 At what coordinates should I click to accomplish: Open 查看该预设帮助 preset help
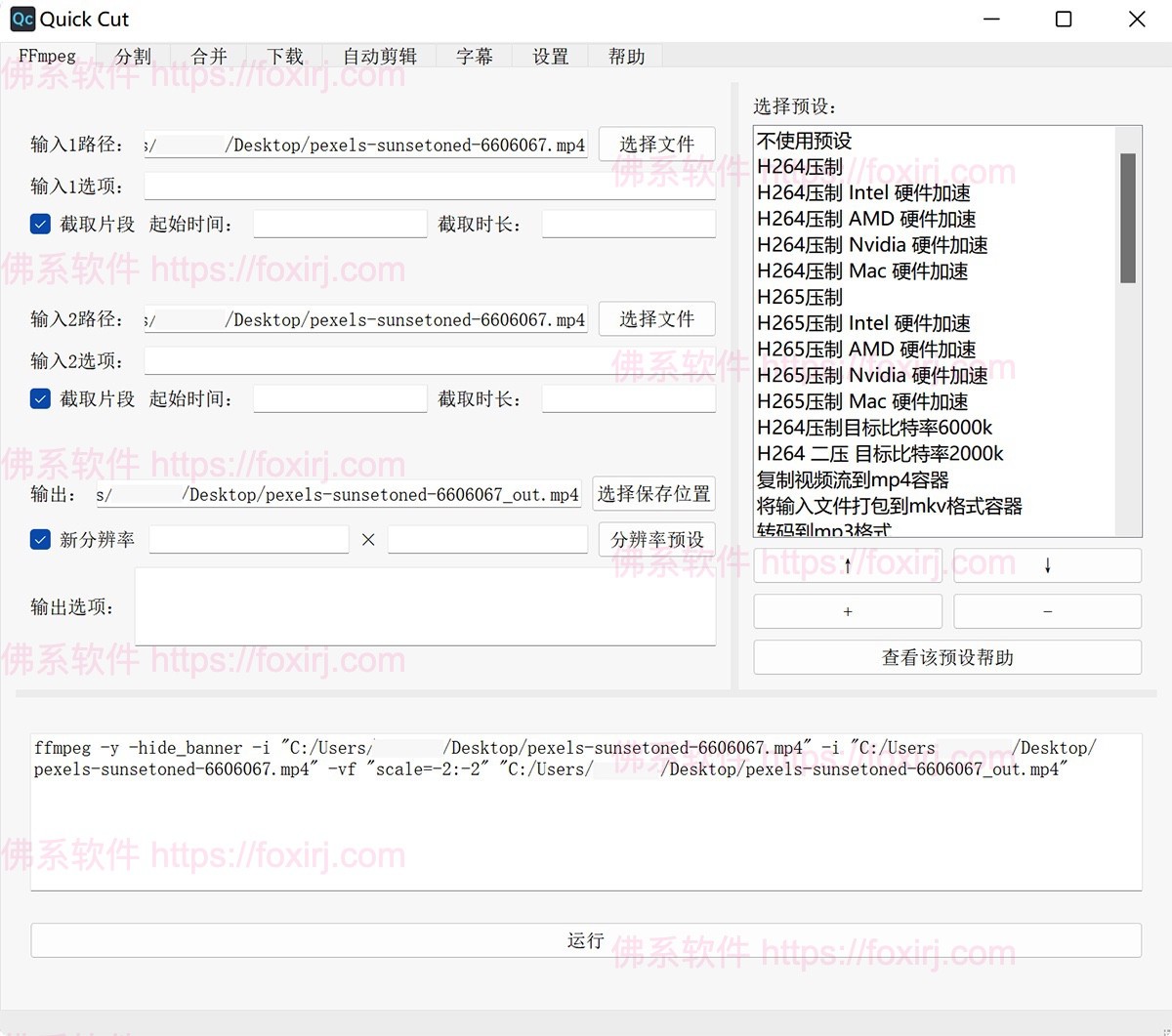click(947, 657)
